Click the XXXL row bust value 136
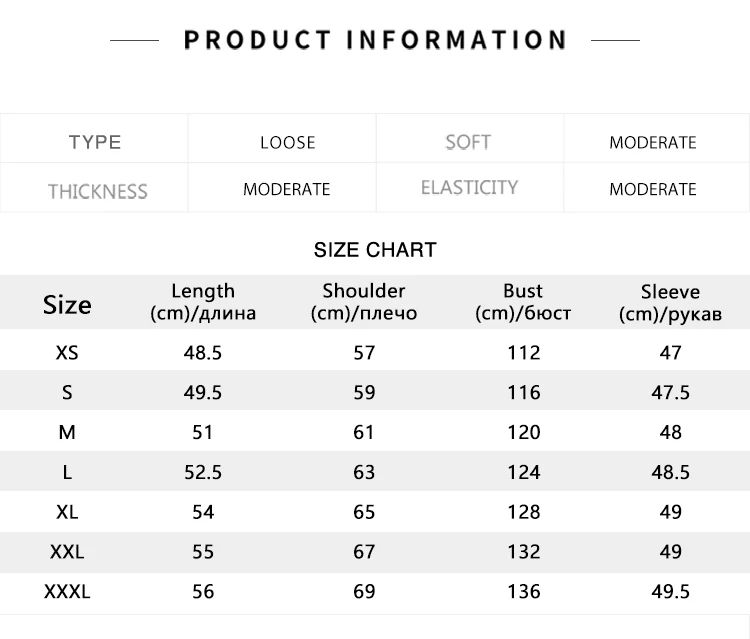 tap(524, 592)
